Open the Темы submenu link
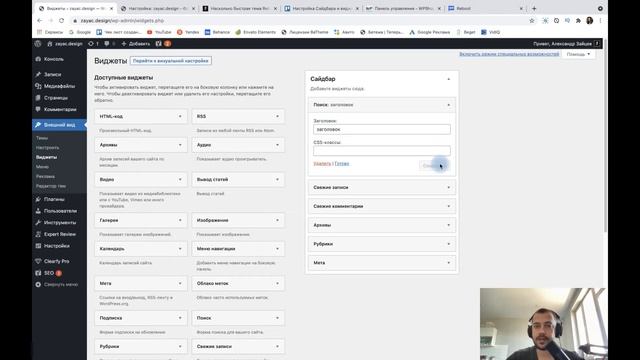Viewport: 640px width, 360px height. [42, 138]
